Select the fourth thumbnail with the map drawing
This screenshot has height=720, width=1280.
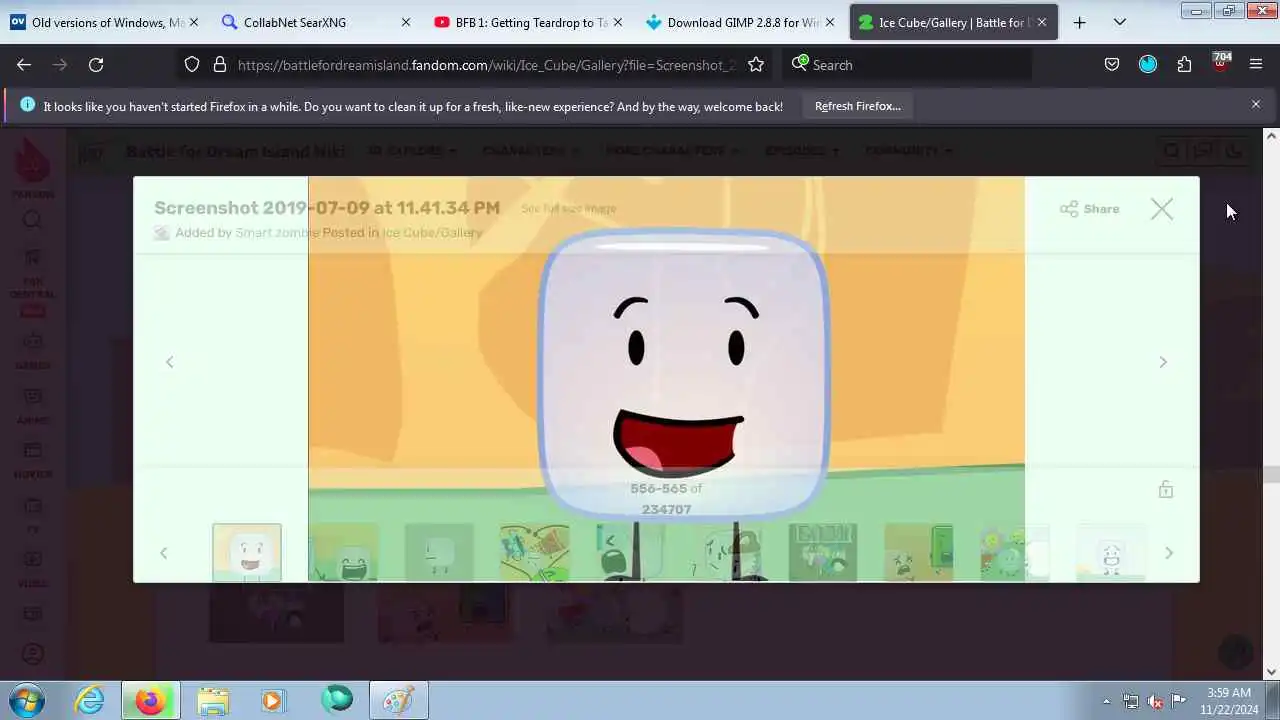click(535, 552)
